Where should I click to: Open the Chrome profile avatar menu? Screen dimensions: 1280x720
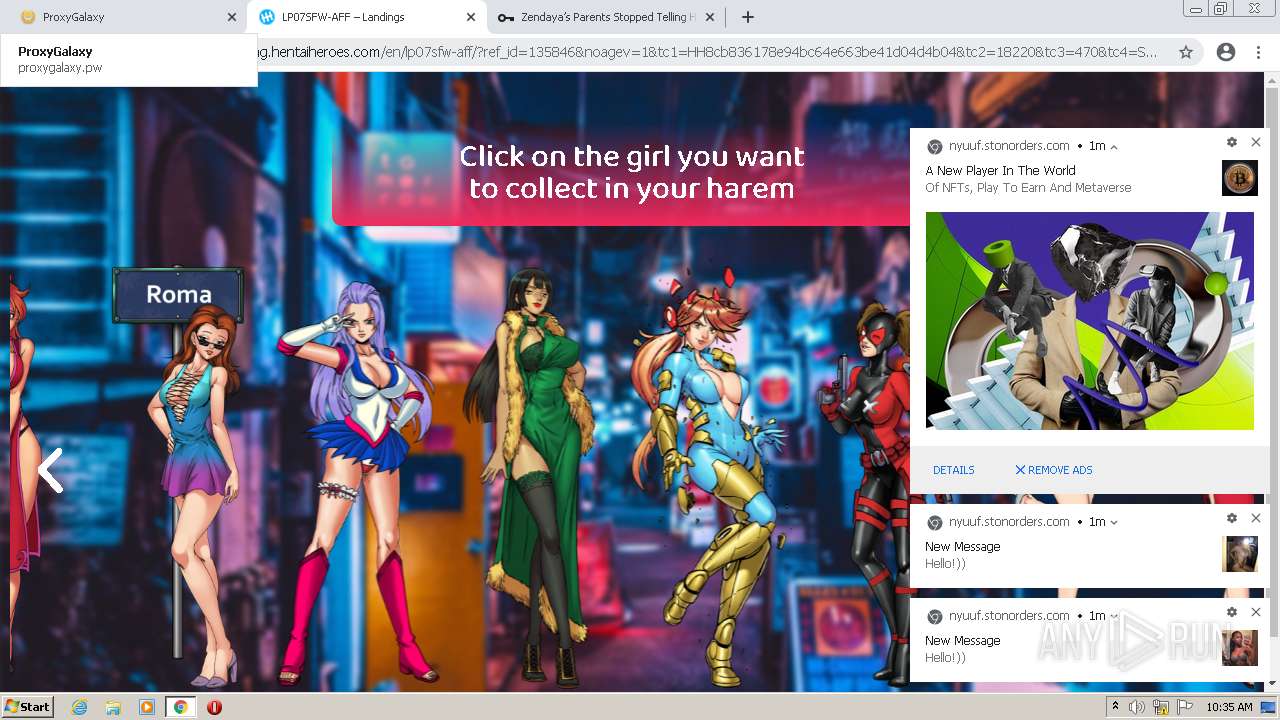point(1226,52)
